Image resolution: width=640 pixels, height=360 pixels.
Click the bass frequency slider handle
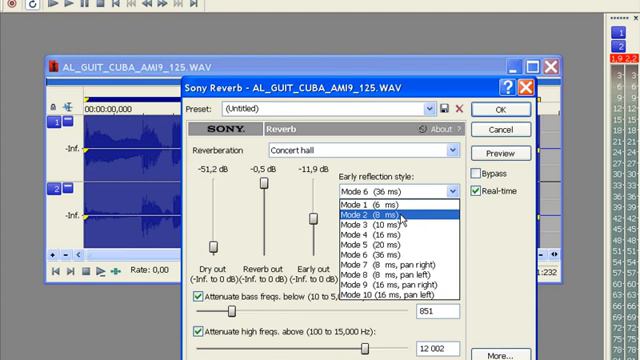click(231, 311)
